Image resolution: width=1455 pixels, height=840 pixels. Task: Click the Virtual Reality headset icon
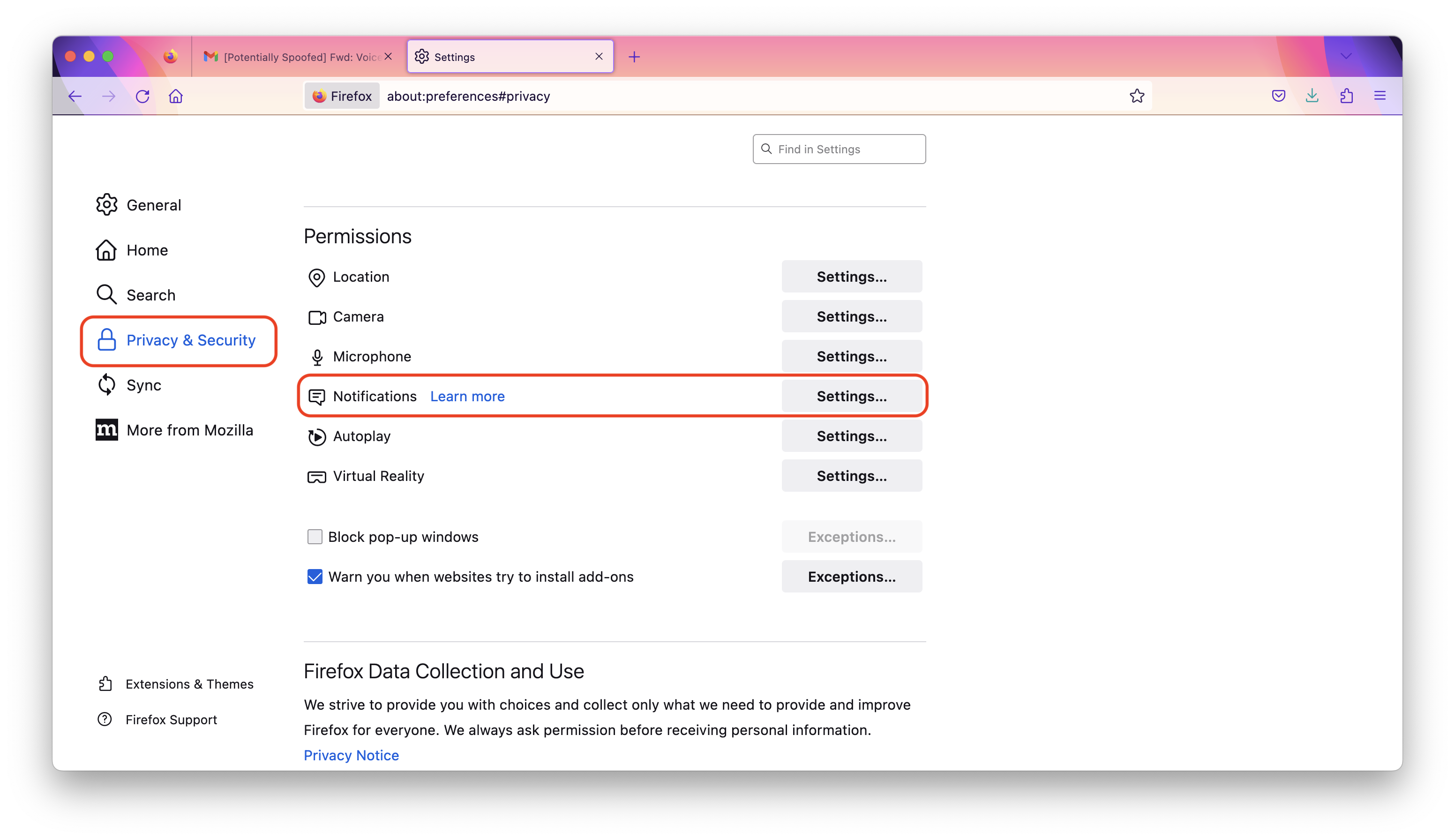tap(316, 477)
